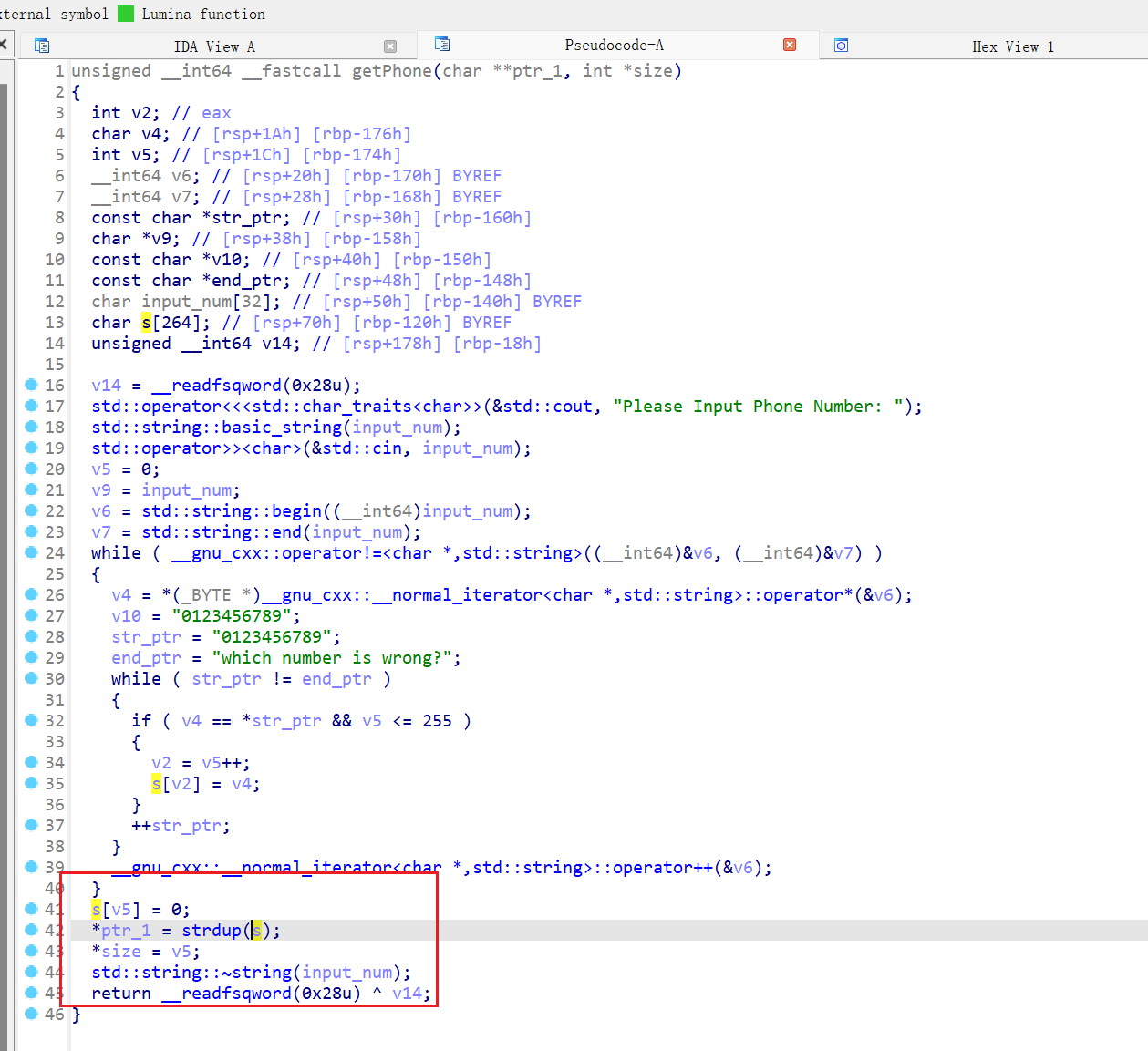Click 'v14' at end of line 45
The height and width of the screenshot is (1051, 1148).
(x=407, y=994)
